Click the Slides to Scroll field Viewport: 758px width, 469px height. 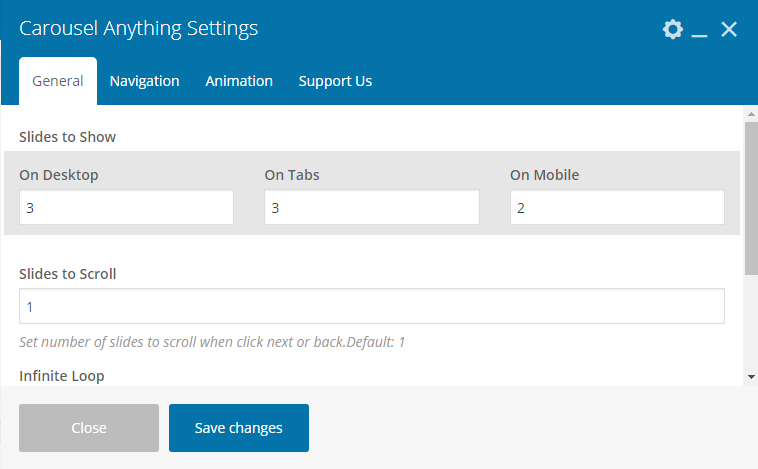click(x=372, y=306)
